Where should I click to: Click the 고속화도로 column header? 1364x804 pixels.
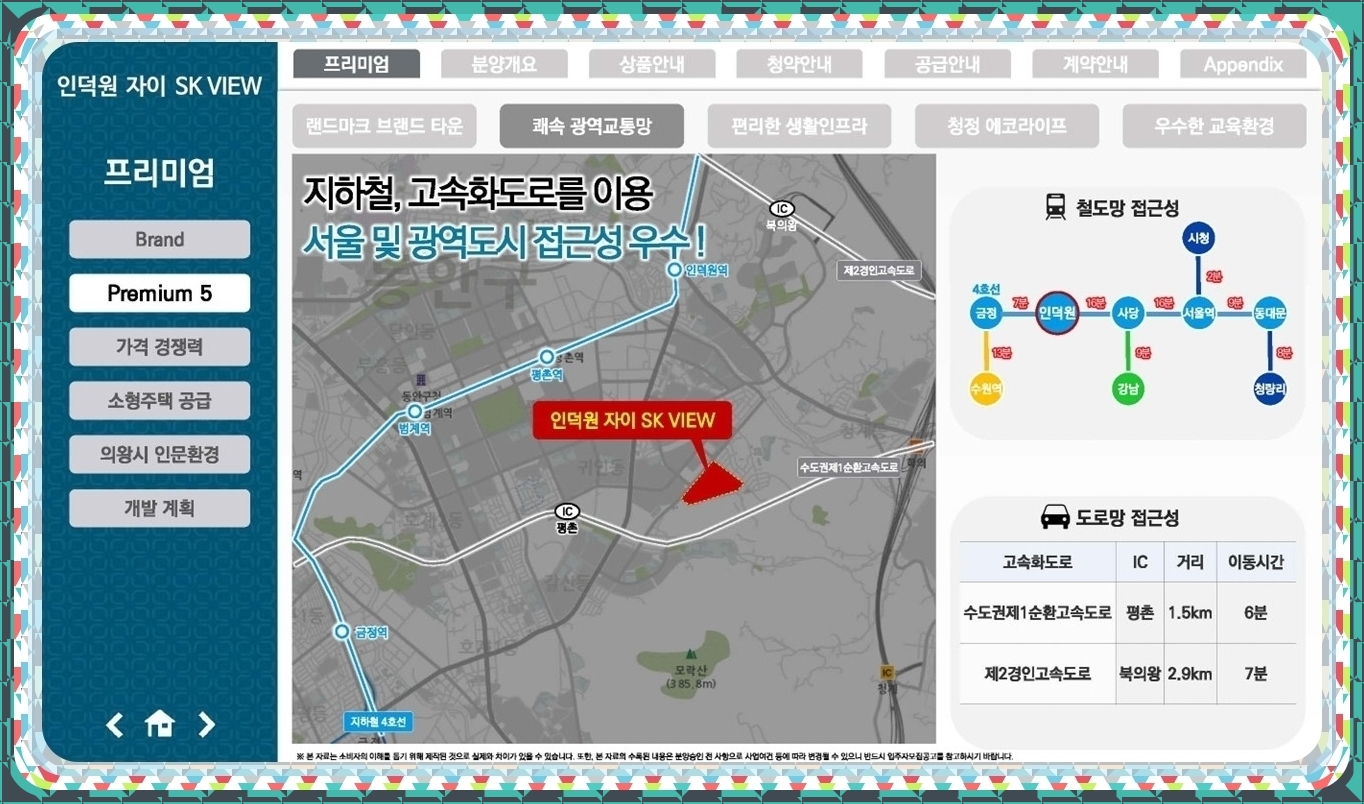[x=1038, y=562]
